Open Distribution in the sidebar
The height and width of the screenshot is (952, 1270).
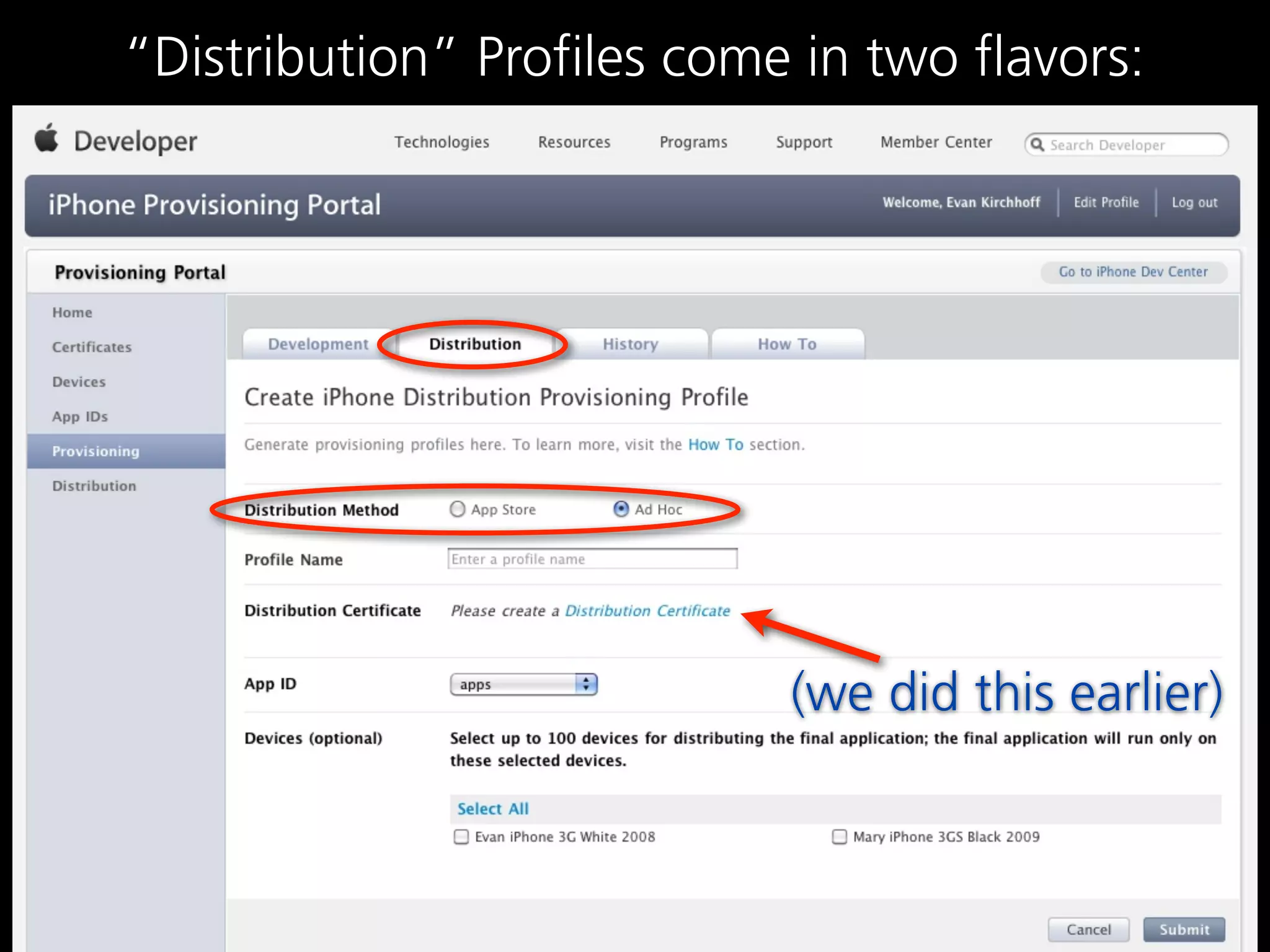94,486
